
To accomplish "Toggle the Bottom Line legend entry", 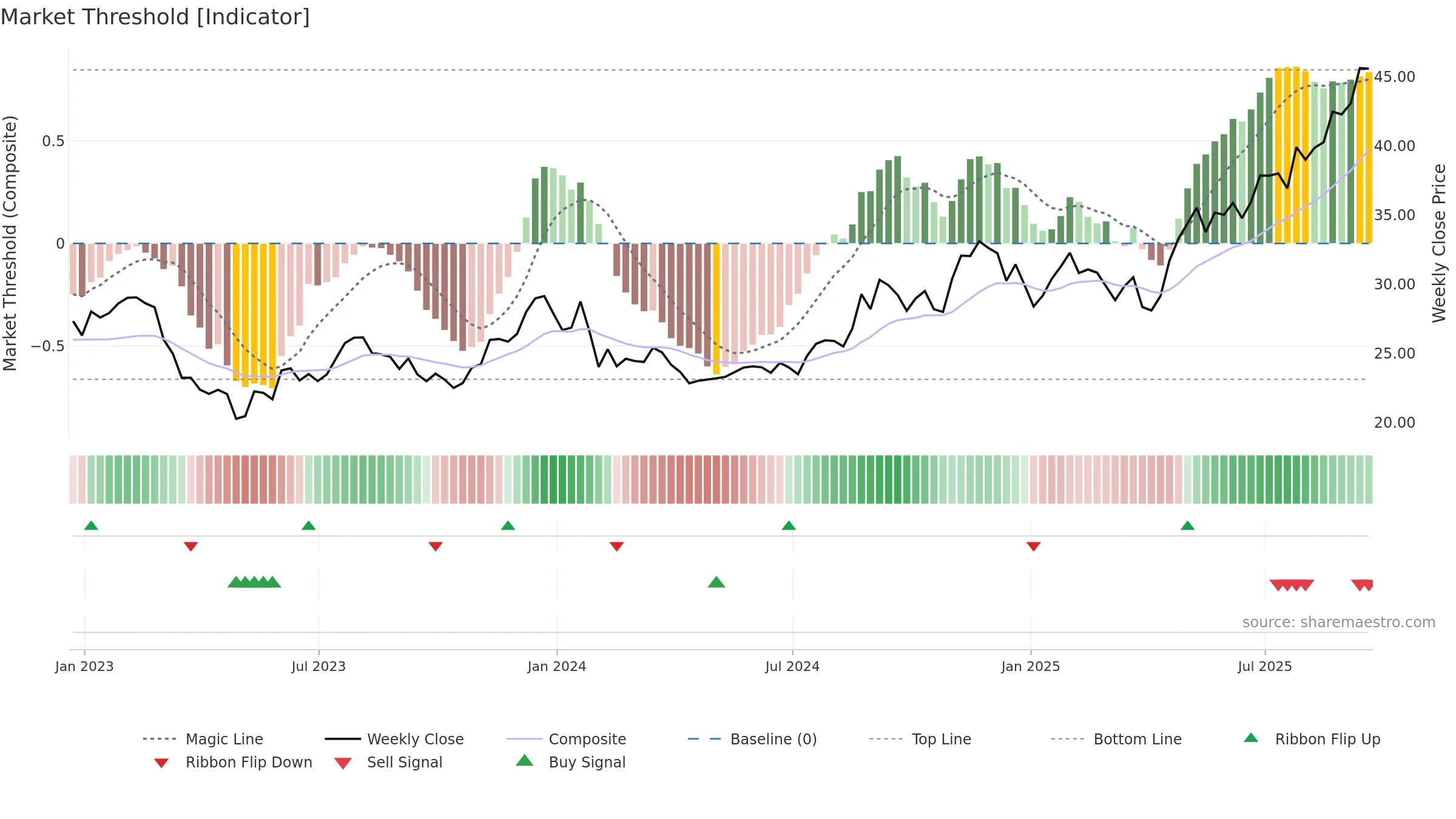I will (1116, 739).
